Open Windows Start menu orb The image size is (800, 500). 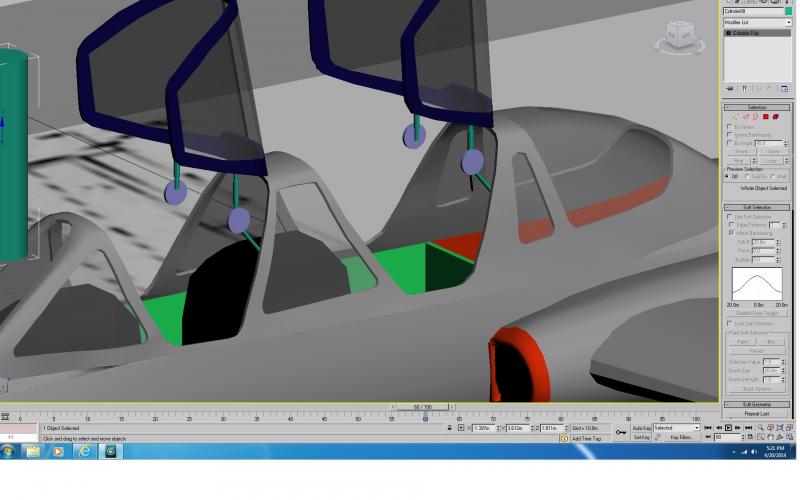click(8, 451)
